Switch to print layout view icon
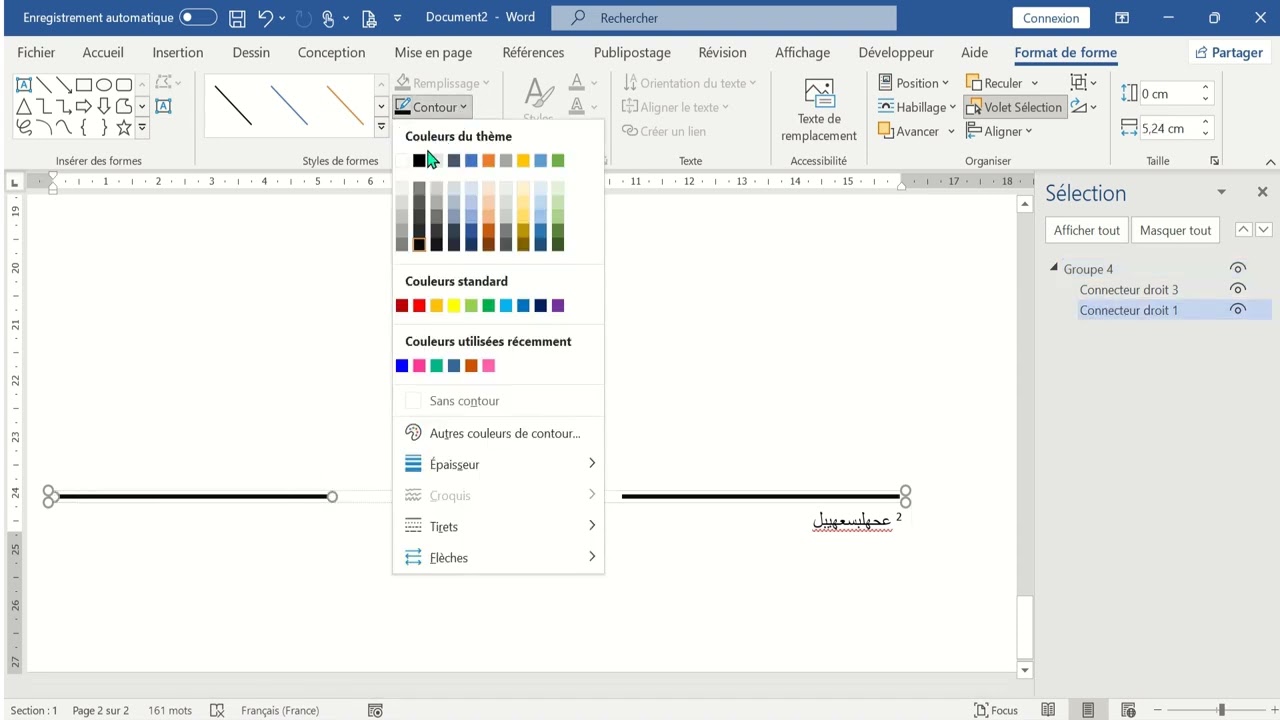Image resolution: width=1280 pixels, height=720 pixels. [1088, 710]
